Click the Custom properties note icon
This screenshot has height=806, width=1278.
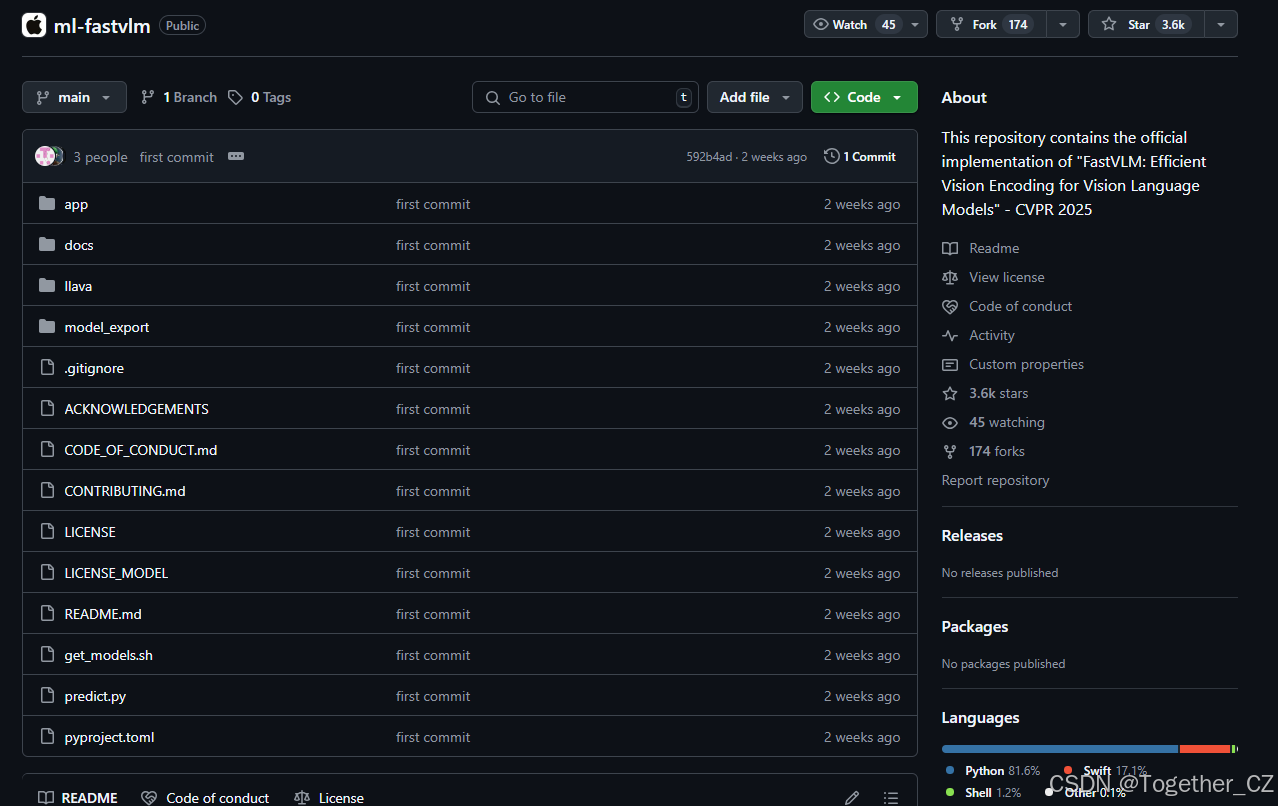[950, 364]
